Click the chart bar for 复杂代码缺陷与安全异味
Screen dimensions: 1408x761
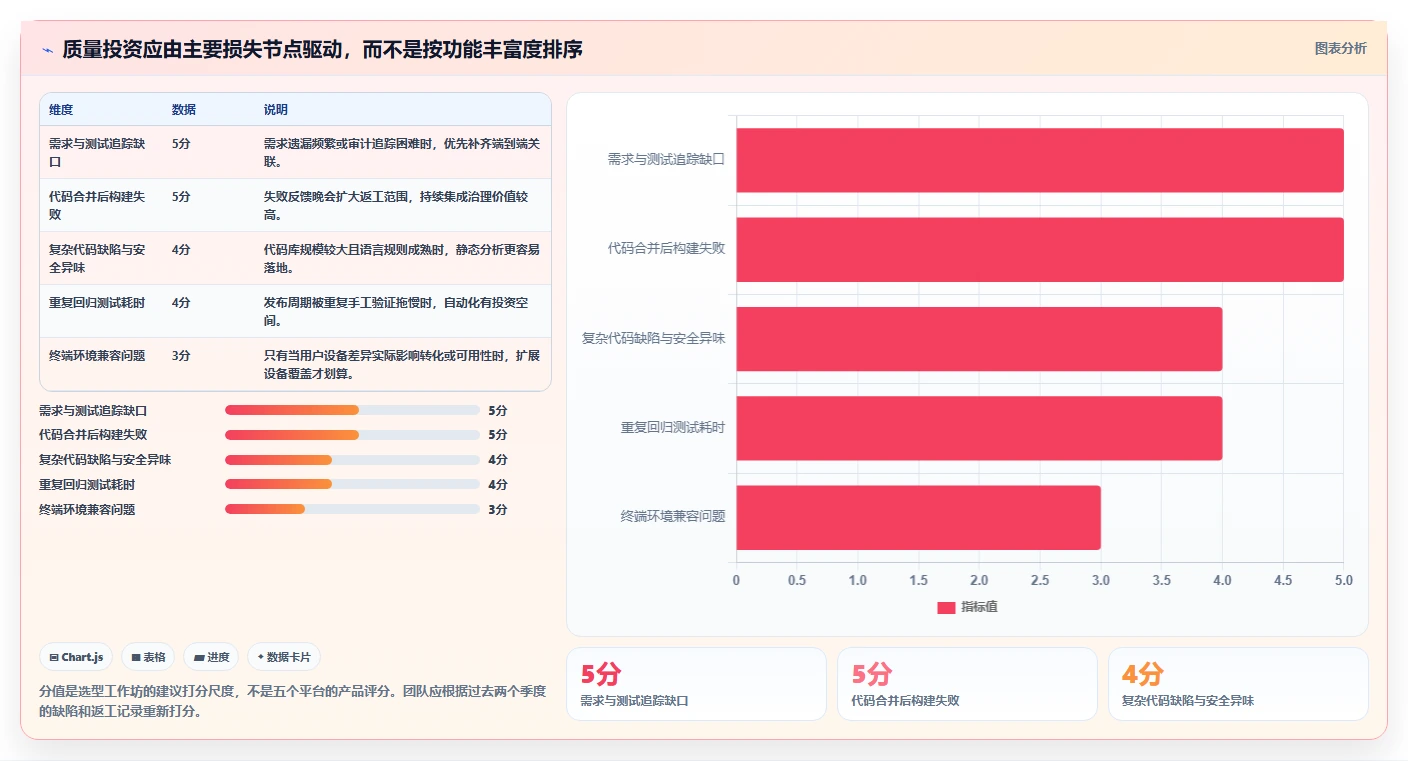(x=979, y=339)
